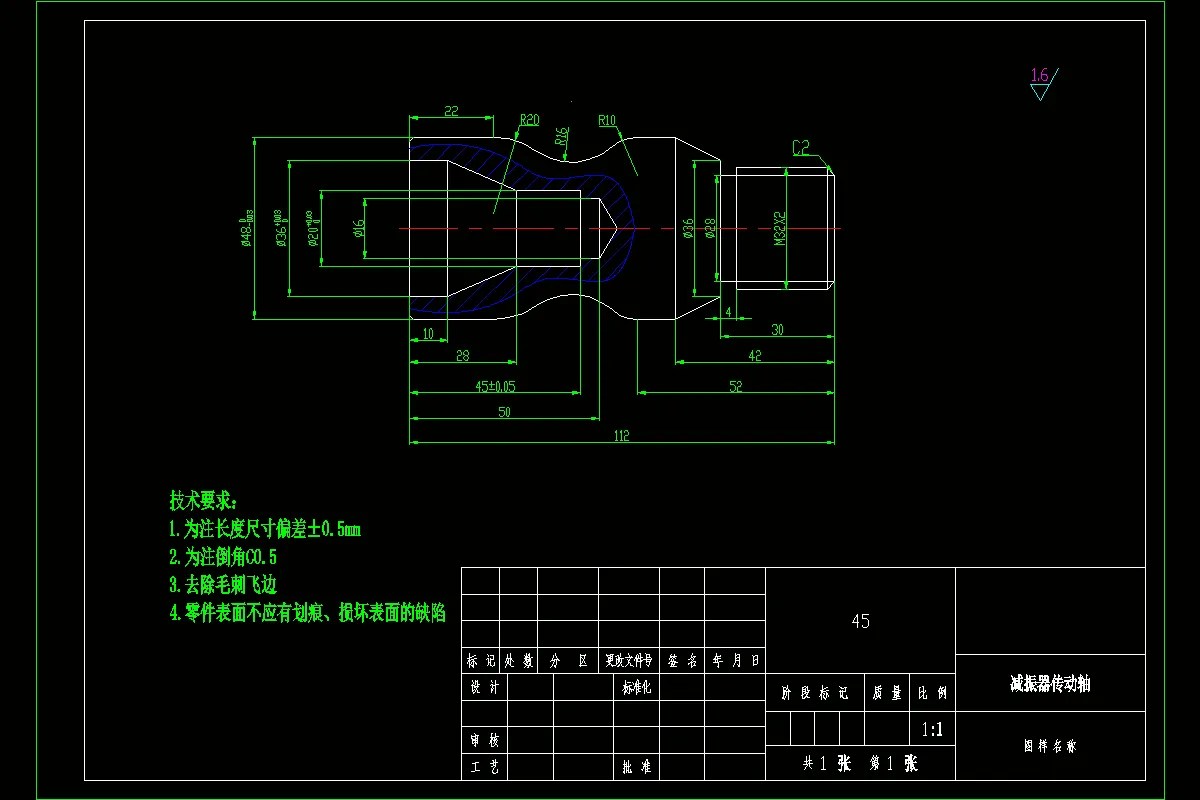This screenshot has height=800, width=1200.
Task: Click the ø36 dimension beside ø28
Action: point(688,229)
